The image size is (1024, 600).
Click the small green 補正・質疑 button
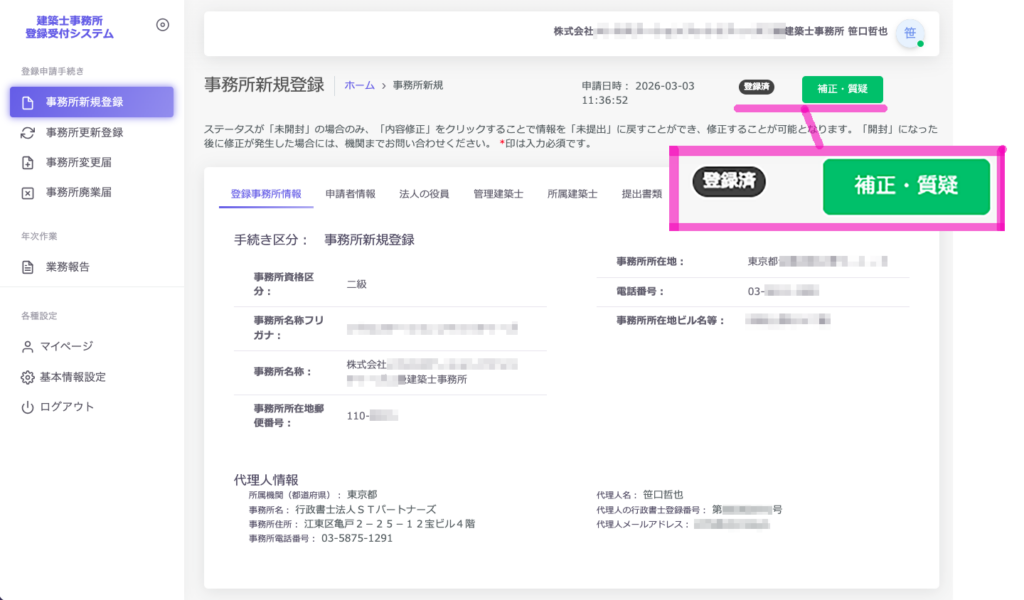(842, 89)
